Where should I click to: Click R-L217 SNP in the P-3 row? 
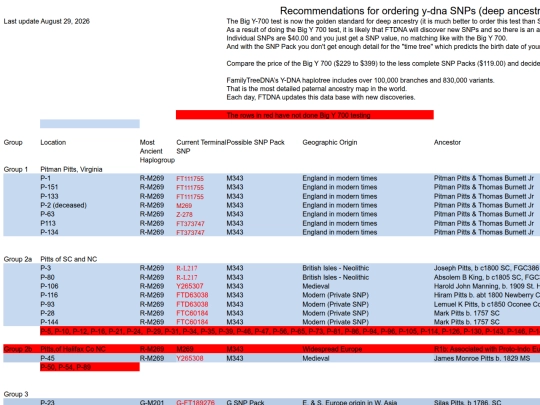187,268
